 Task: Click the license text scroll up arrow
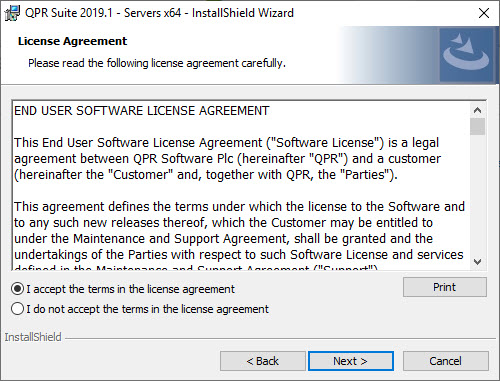(x=477, y=110)
